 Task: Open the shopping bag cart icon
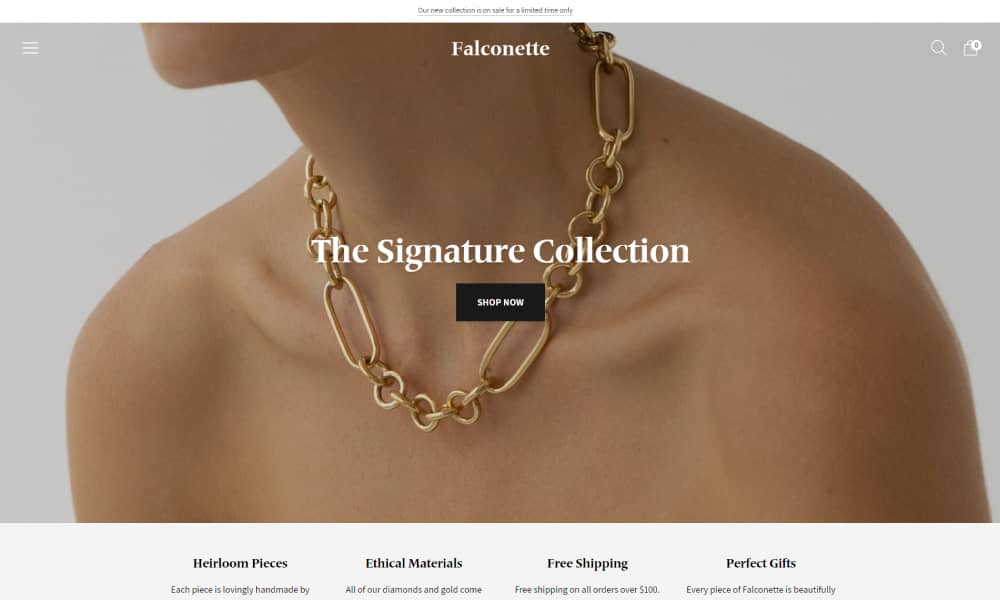pos(970,49)
